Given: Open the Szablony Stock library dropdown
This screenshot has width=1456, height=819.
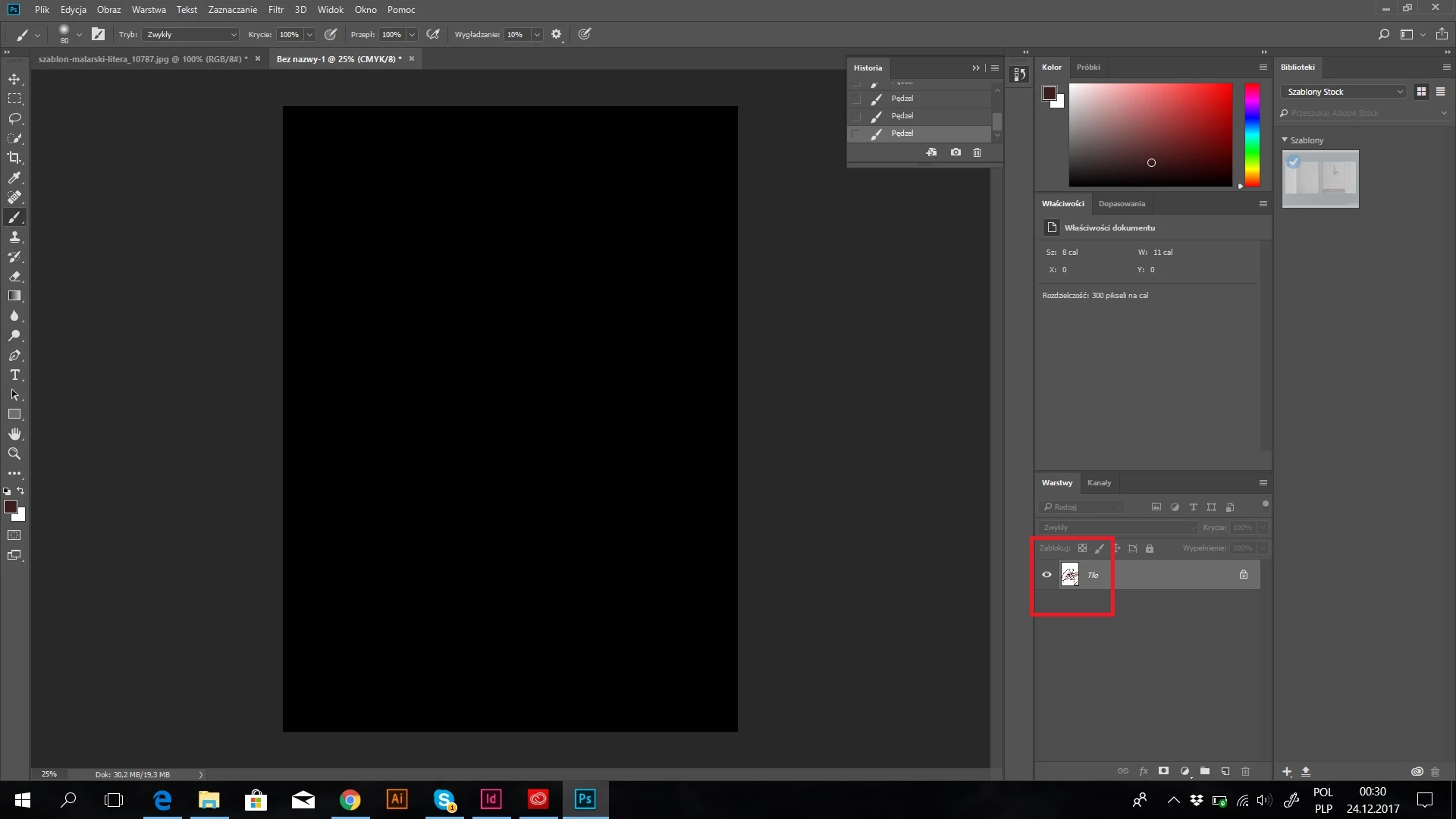Looking at the screenshot, I should click(1345, 92).
